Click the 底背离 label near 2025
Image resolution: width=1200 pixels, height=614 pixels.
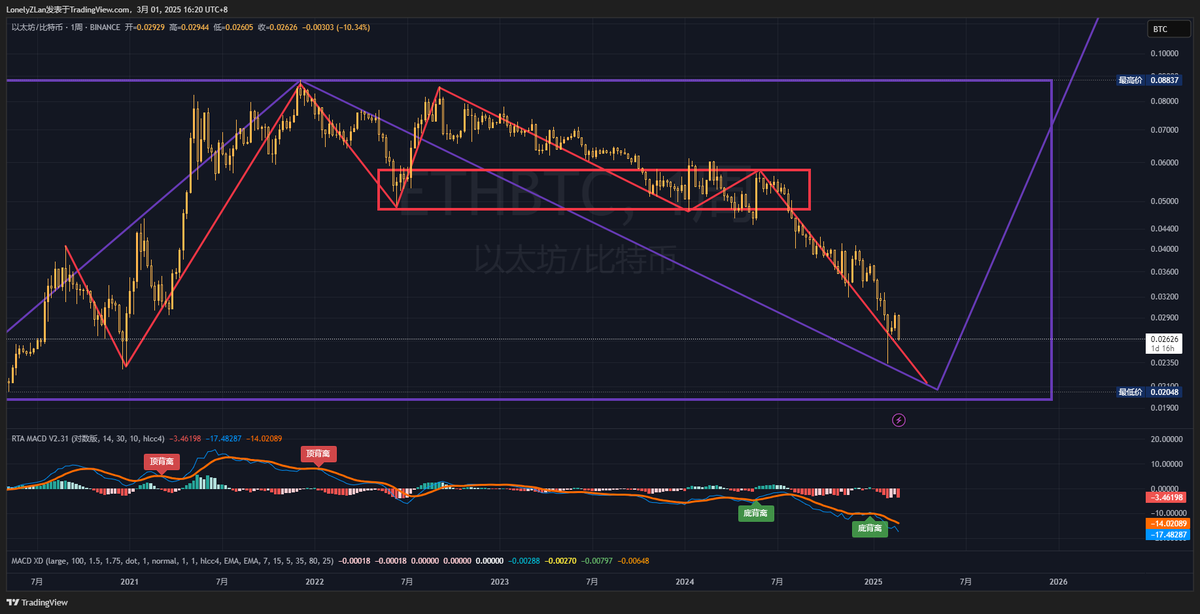[868, 527]
